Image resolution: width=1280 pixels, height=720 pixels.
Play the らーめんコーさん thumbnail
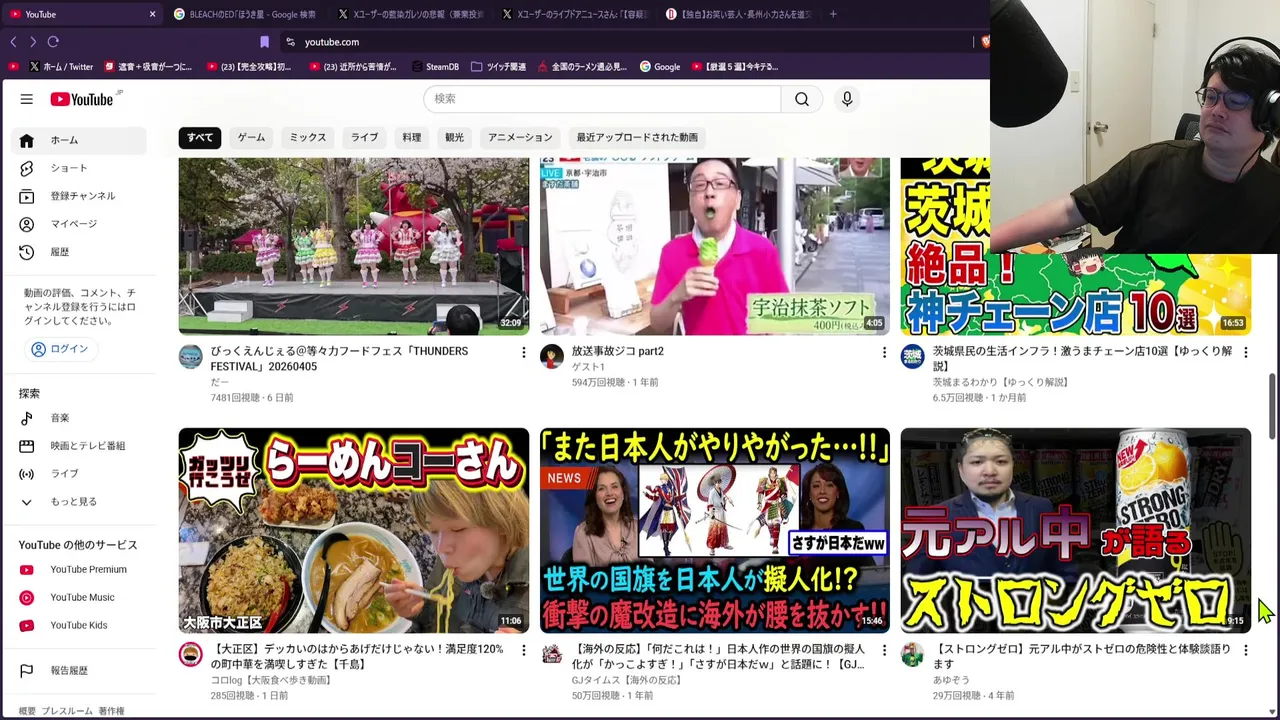point(354,531)
